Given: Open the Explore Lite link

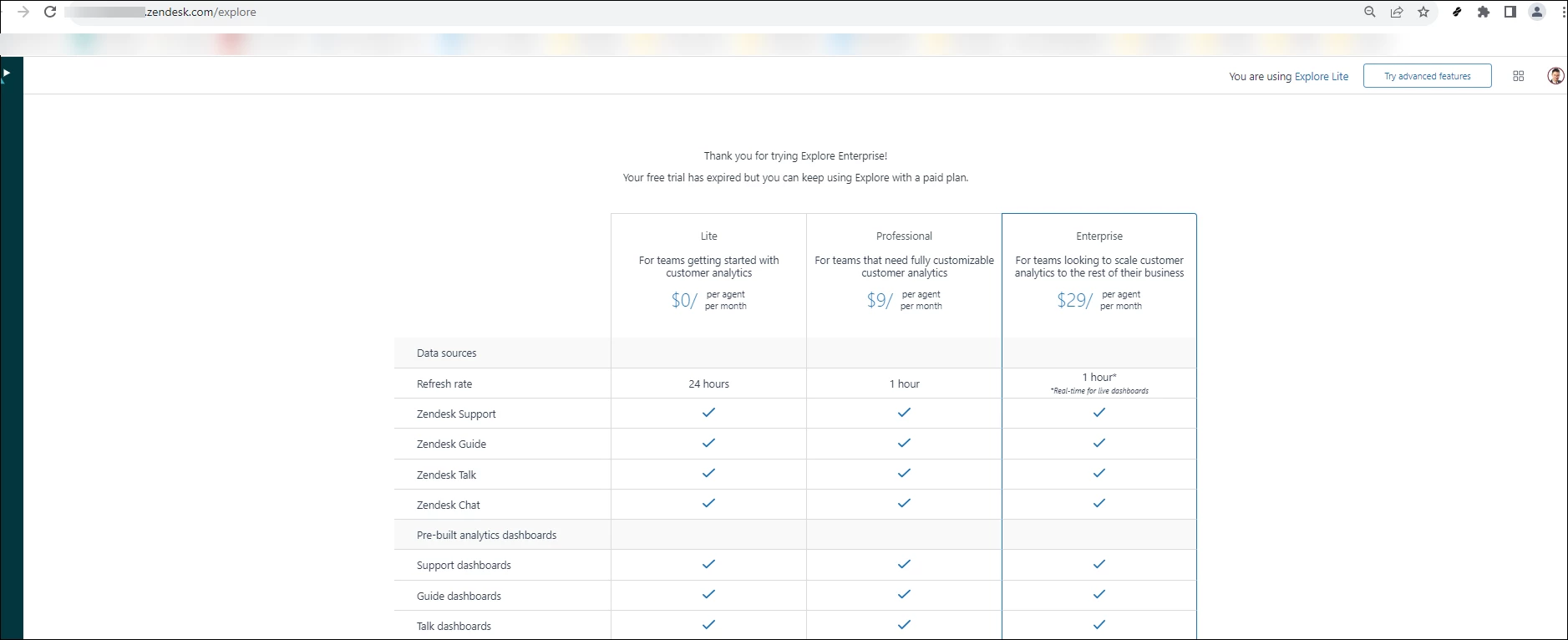Looking at the screenshot, I should (x=1321, y=77).
